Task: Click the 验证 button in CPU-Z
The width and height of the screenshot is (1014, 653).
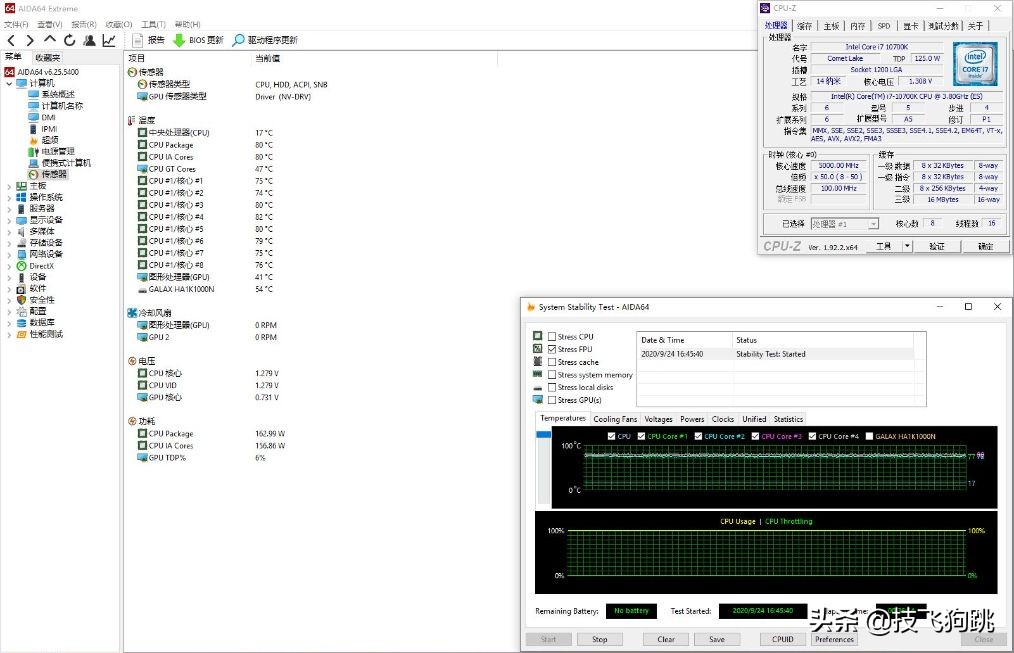Action: (936, 245)
